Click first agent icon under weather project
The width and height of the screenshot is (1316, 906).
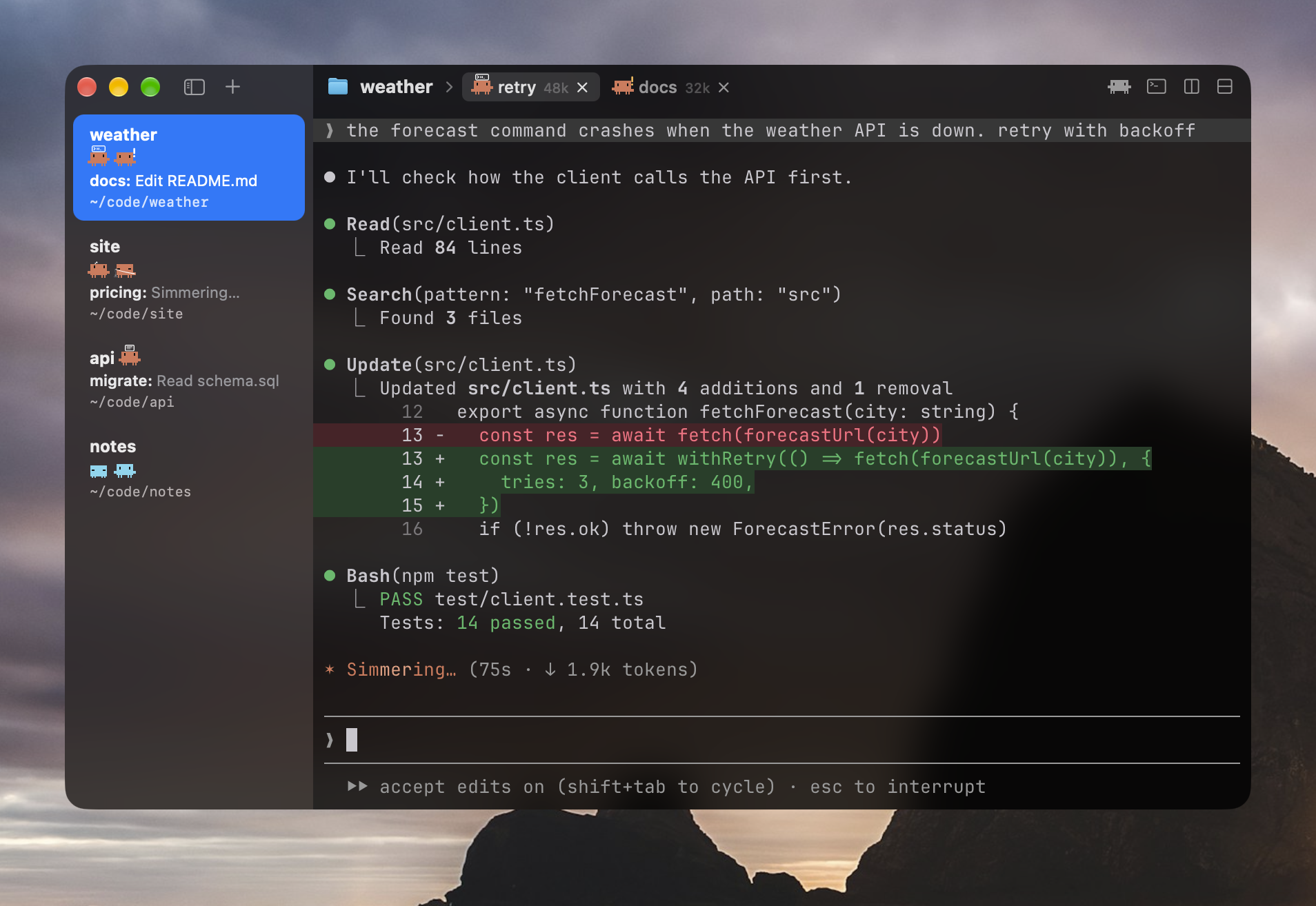coord(99,157)
